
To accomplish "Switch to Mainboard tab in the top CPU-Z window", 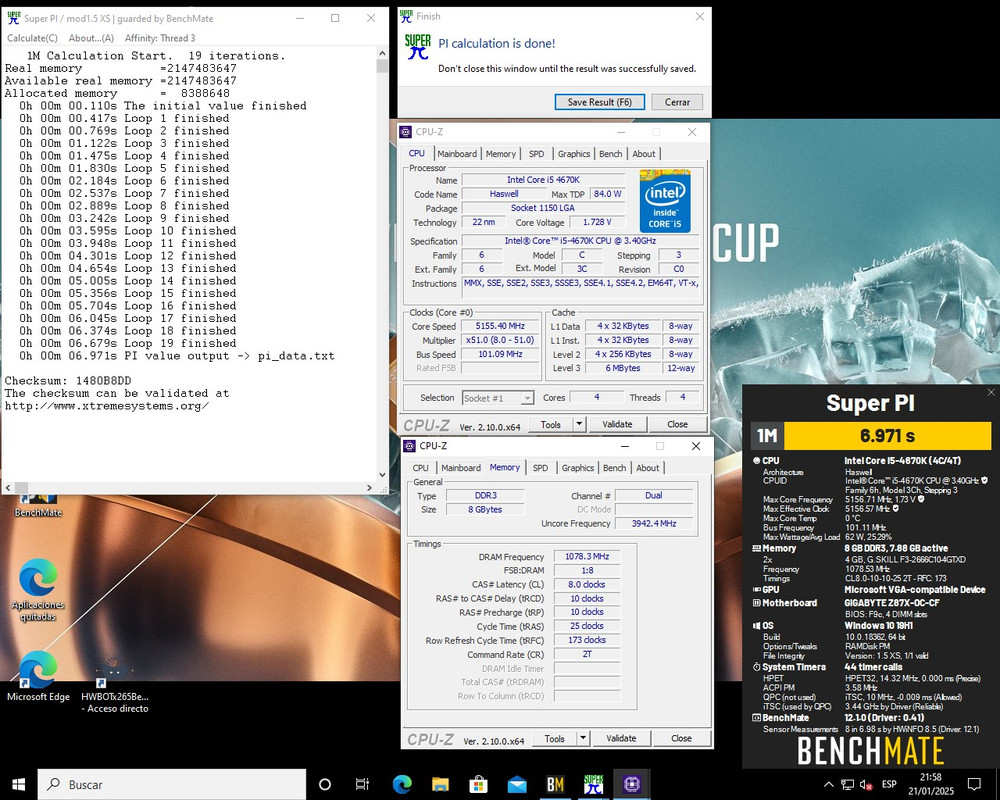I will pyautogui.click(x=457, y=154).
